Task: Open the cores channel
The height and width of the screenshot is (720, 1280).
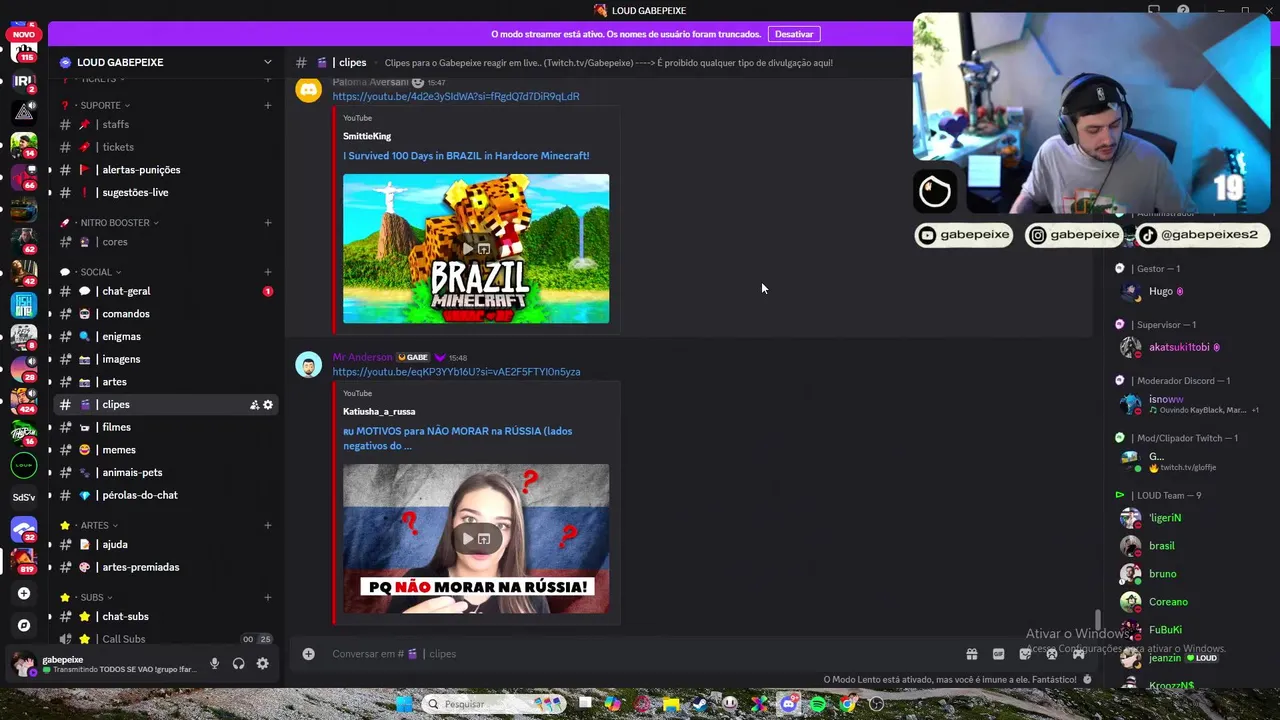Action: 166,242
